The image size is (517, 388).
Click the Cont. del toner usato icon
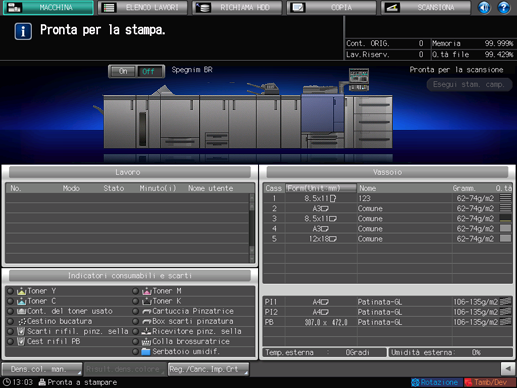point(22,311)
